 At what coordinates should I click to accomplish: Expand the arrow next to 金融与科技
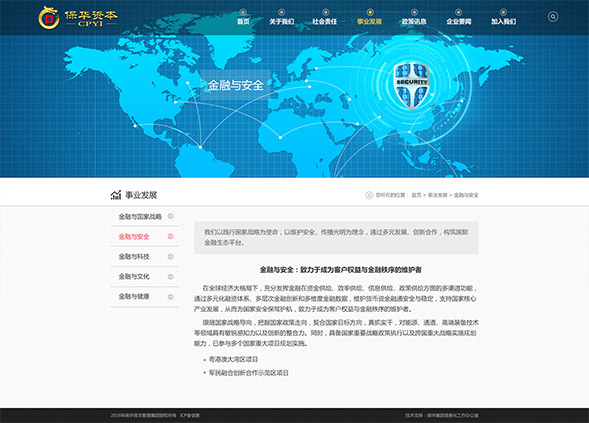click(x=171, y=257)
